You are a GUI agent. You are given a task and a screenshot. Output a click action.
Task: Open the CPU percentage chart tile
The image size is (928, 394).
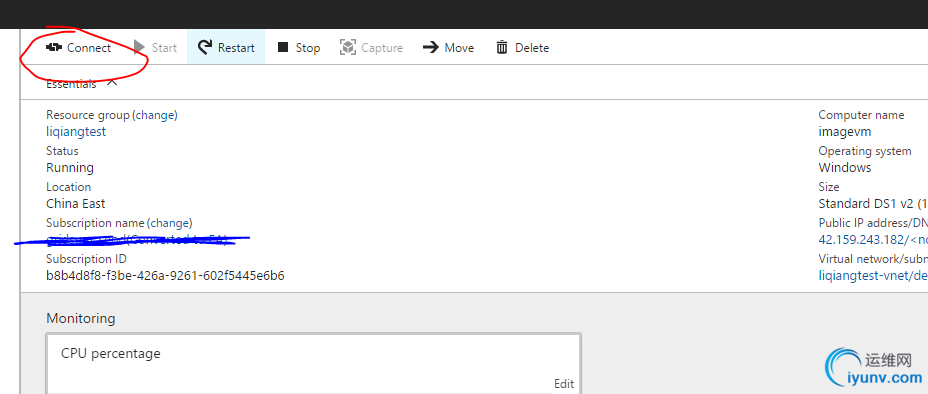[314, 363]
